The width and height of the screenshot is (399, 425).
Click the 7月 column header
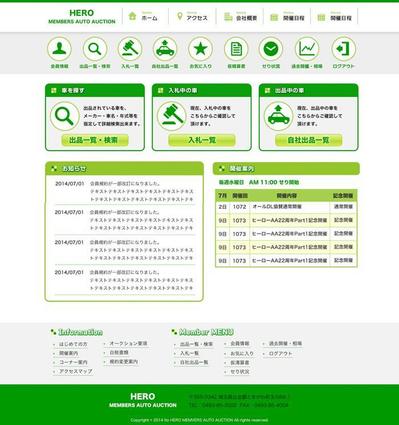point(222,196)
